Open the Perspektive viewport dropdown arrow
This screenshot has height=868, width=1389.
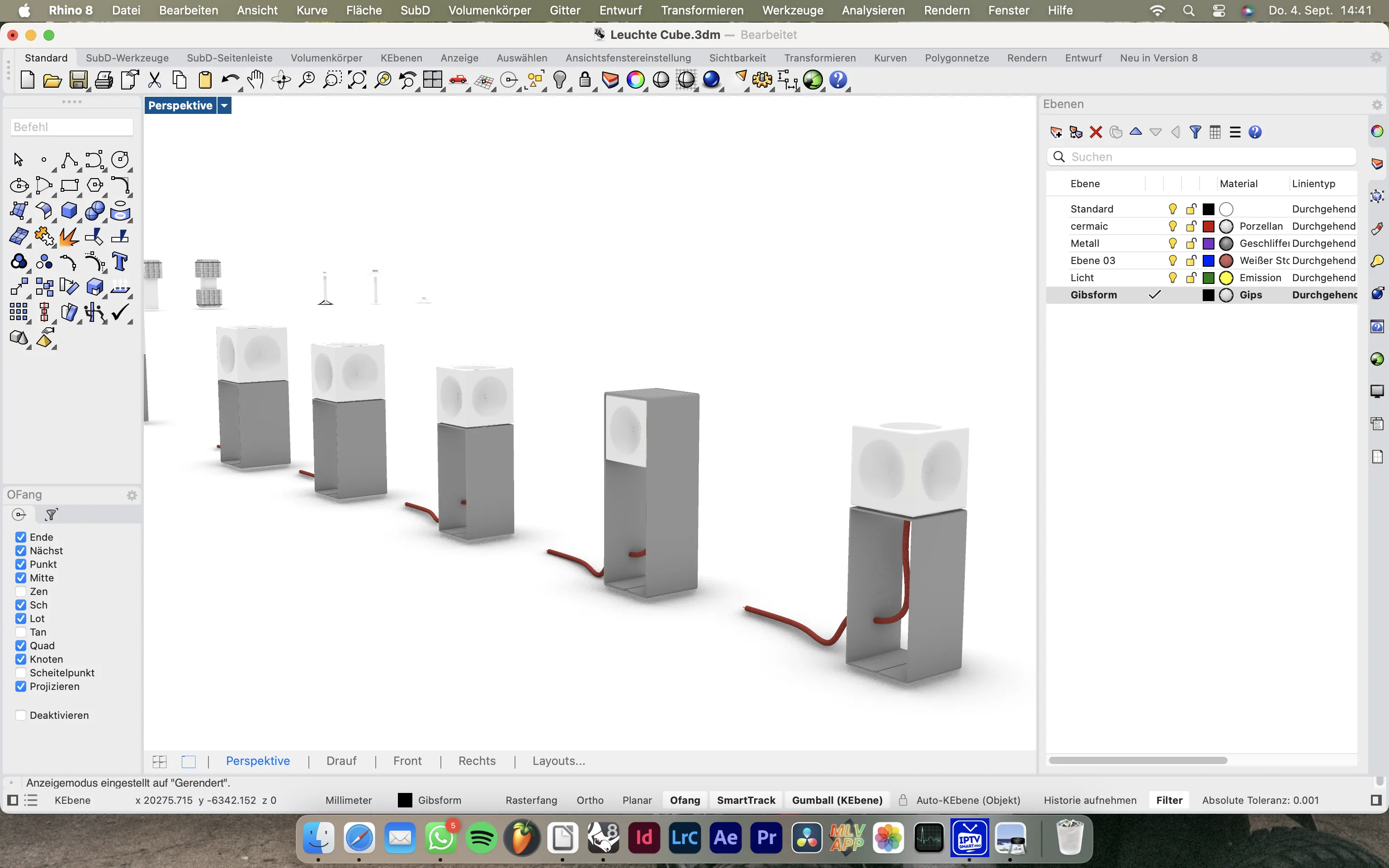224,106
